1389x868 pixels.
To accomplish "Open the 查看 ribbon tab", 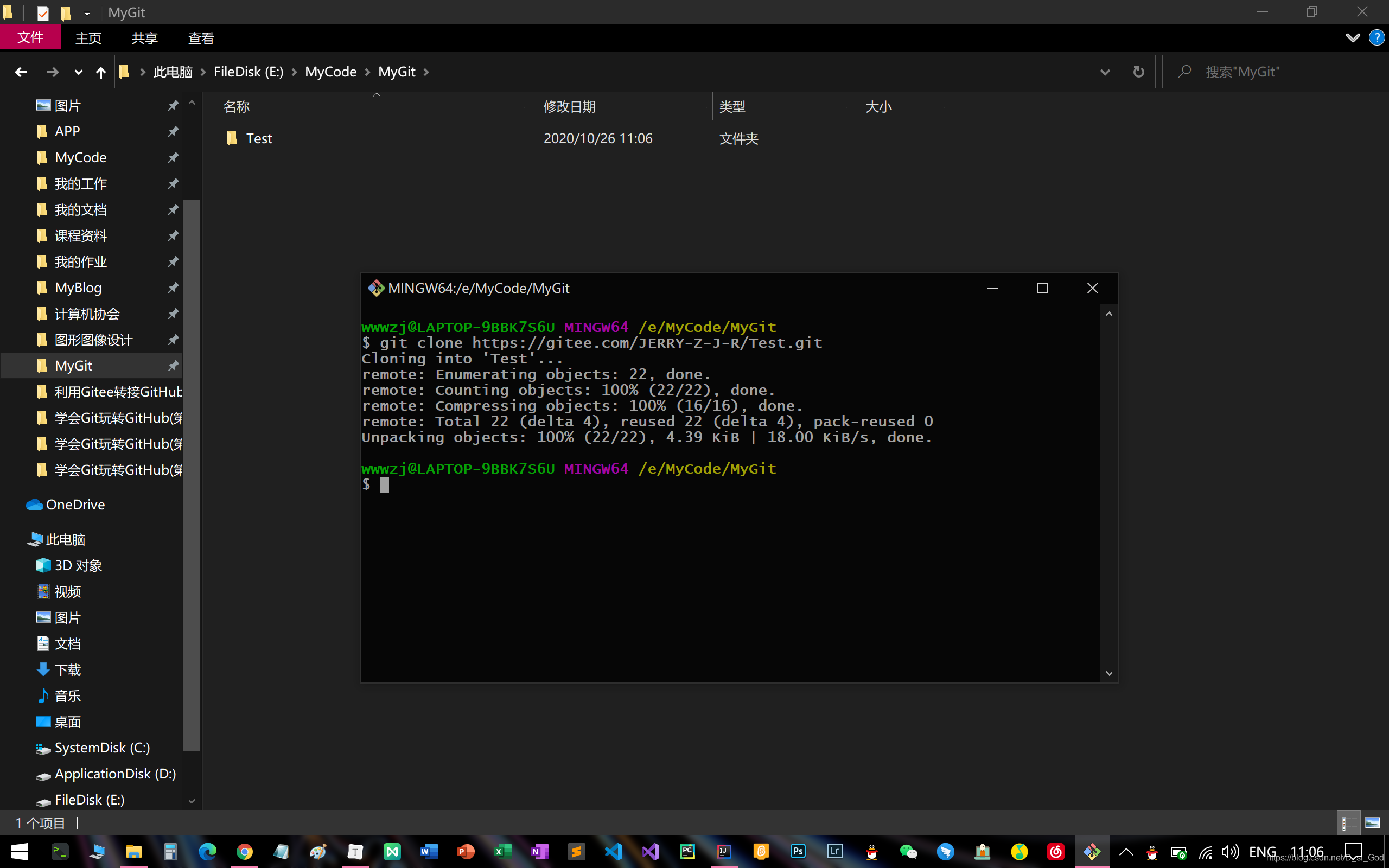I will coord(201,38).
